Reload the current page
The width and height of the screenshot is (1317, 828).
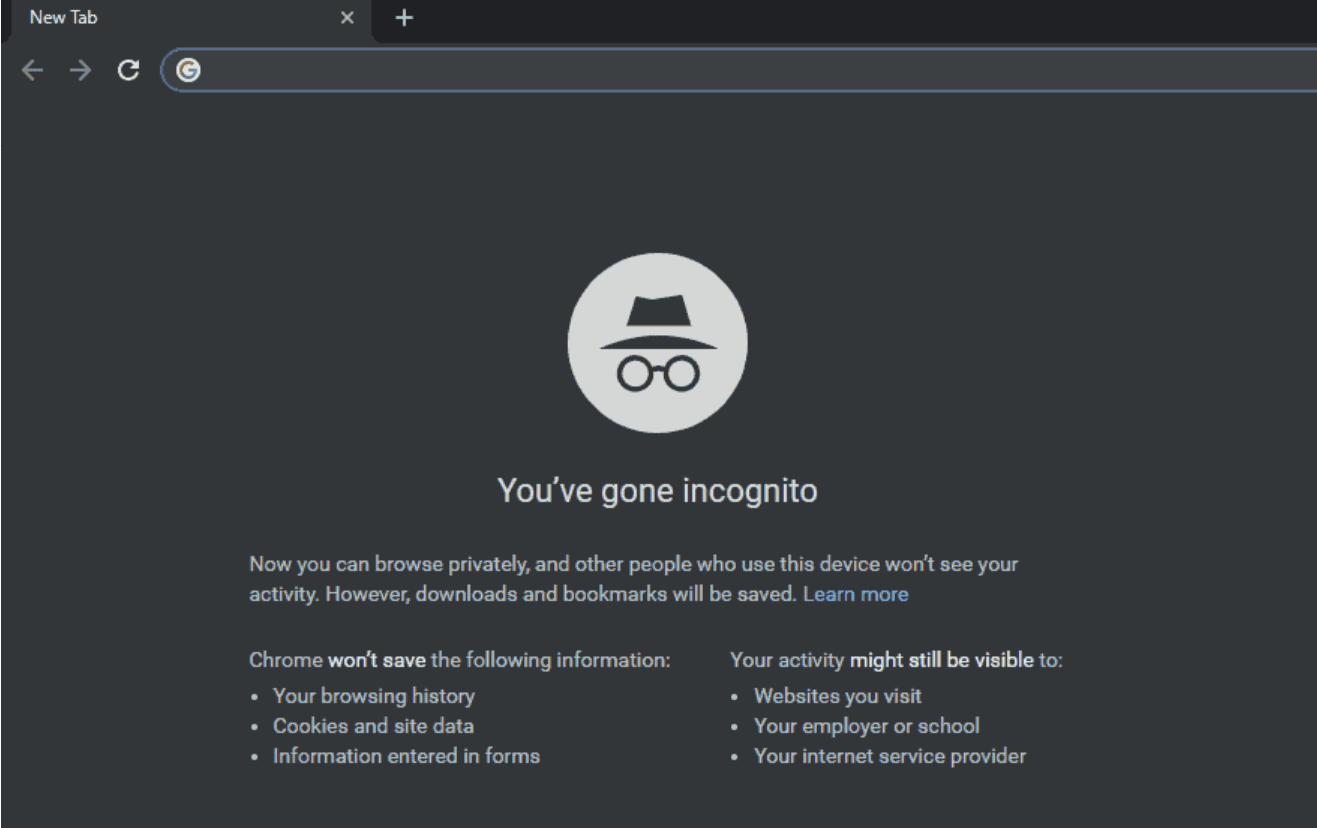coord(128,71)
